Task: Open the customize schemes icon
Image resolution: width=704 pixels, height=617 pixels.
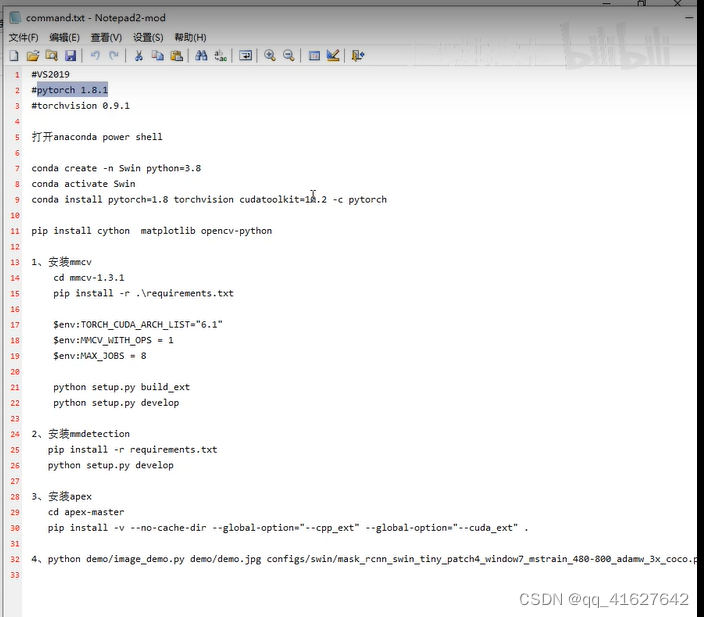Action: (333, 56)
